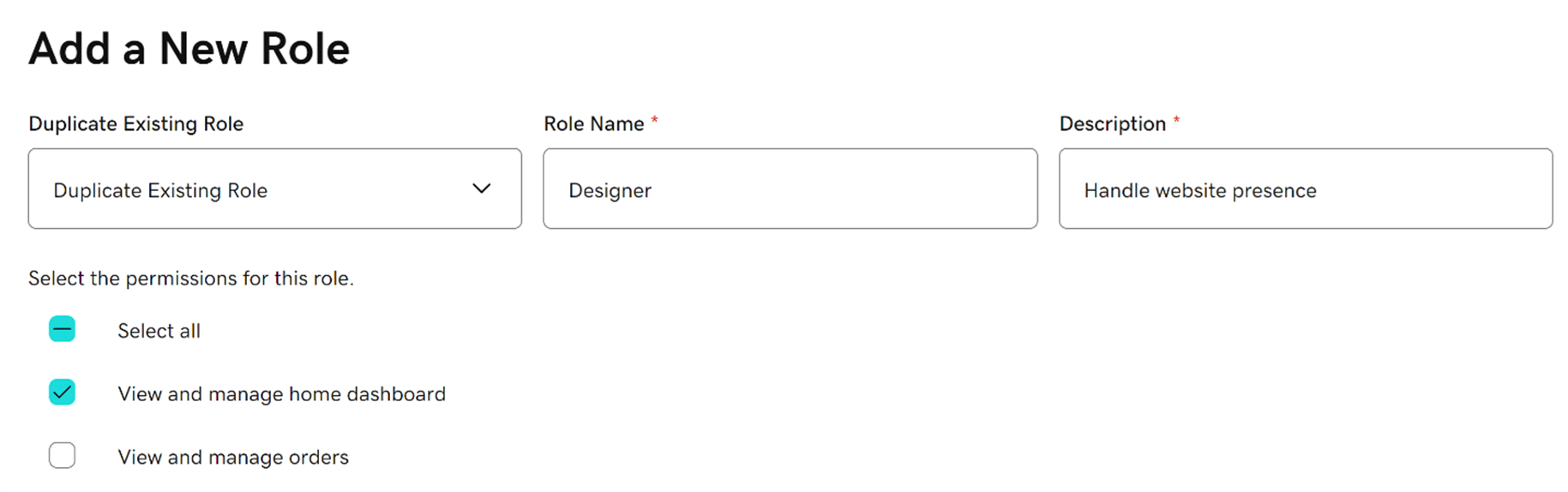Click the "View and manage home dashboard" label
Viewport: 1568px width, 492px height.
point(281,393)
